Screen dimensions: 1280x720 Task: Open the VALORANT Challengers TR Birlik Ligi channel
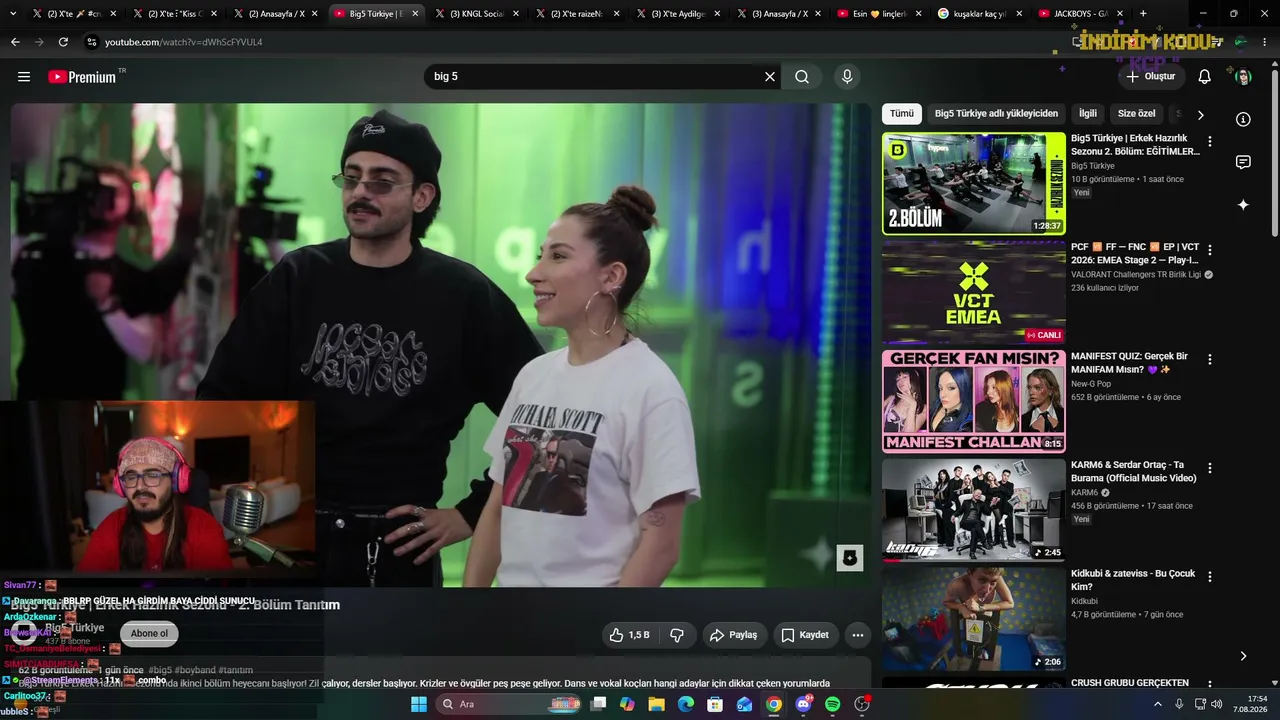1136,275
